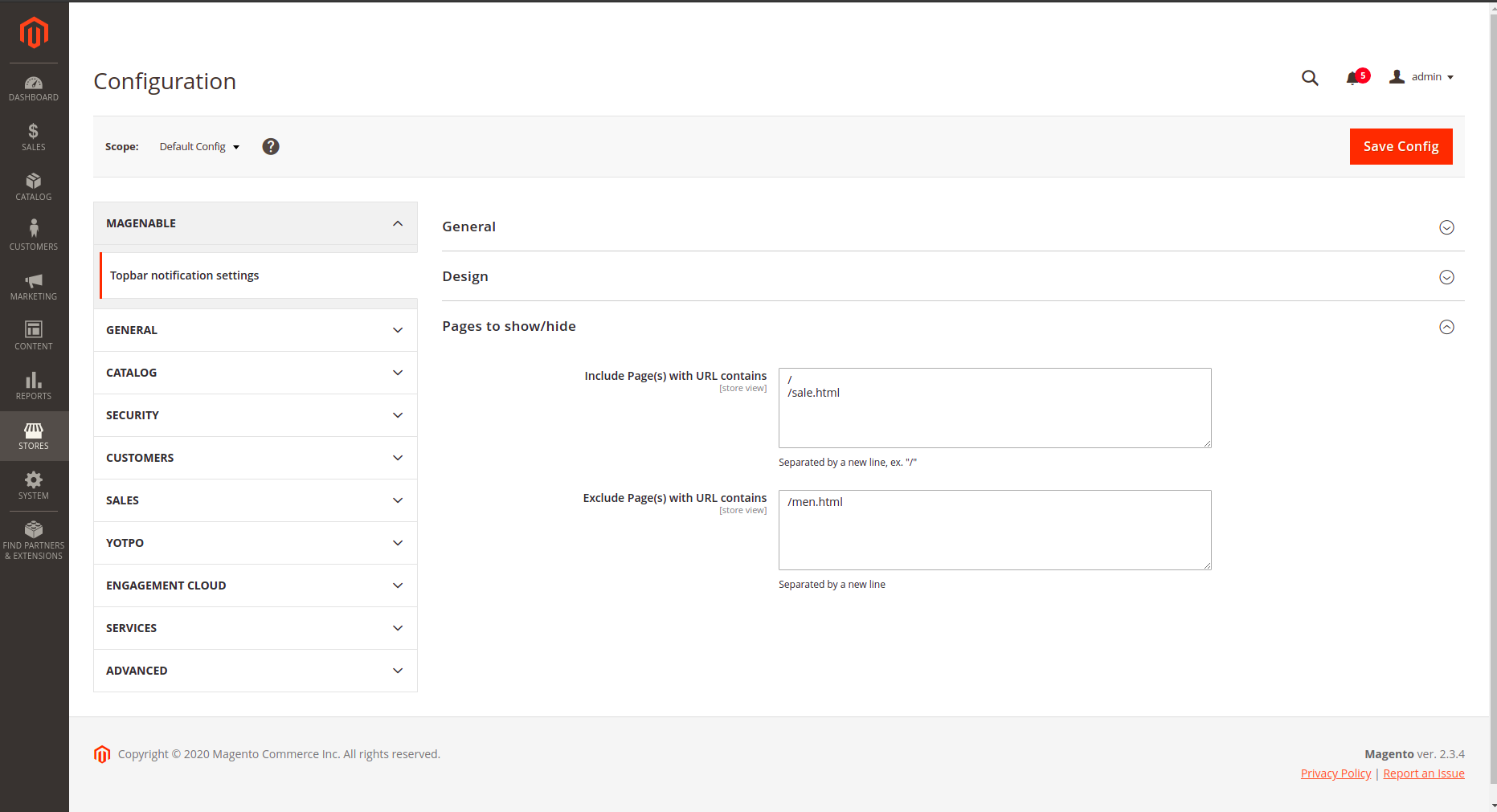Image resolution: width=1497 pixels, height=812 pixels.
Task: Expand the Services config tab group
Action: (256, 628)
